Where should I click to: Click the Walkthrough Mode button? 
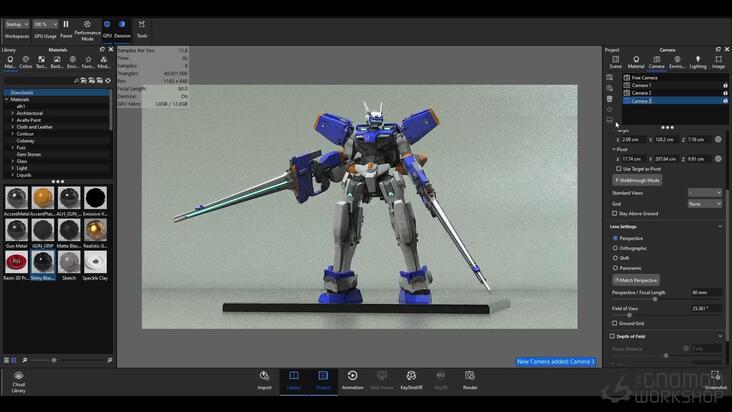click(637, 180)
